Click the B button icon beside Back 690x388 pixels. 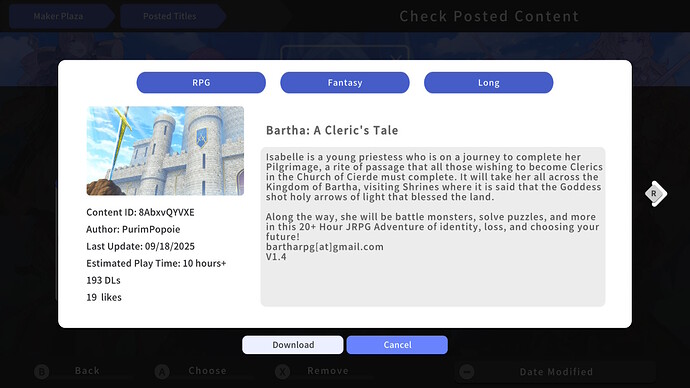pyautogui.click(x=41, y=372)
